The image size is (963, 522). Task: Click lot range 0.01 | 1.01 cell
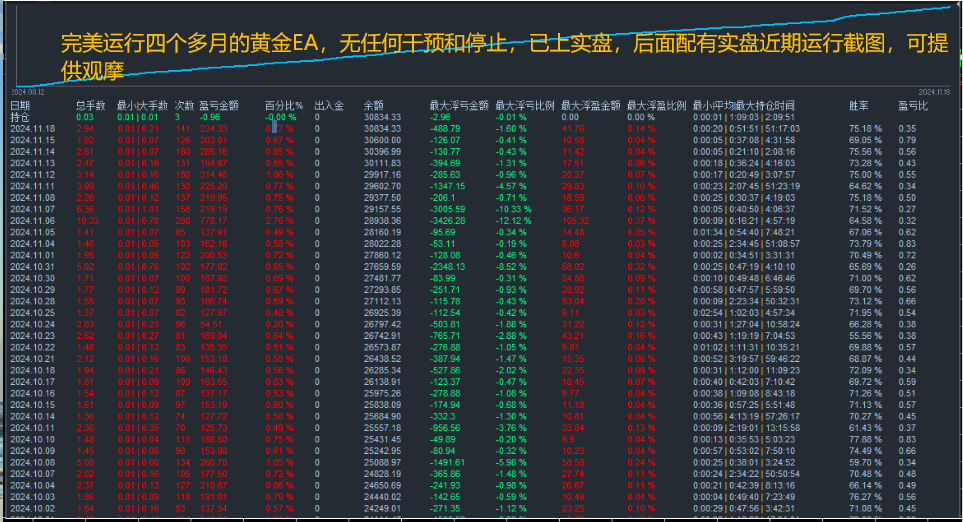click(x=138, y=209)
